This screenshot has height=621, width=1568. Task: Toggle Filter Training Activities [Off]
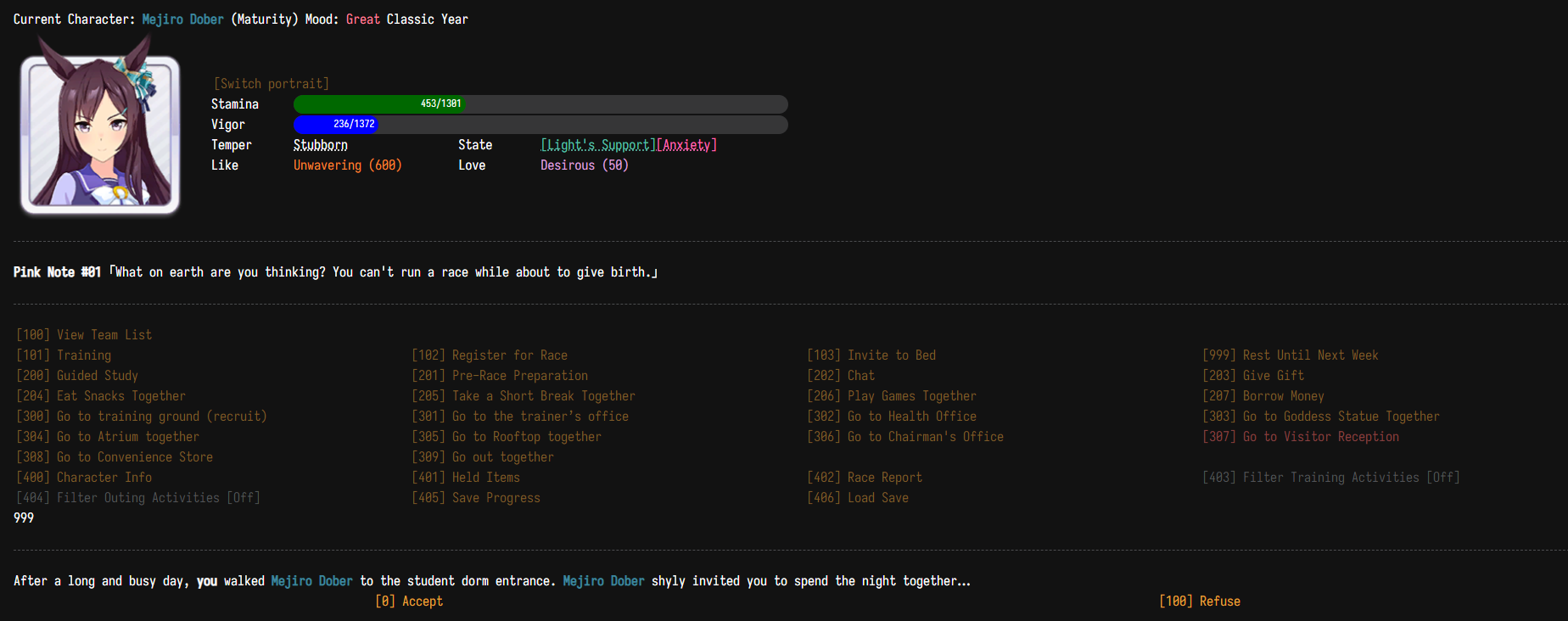[1331, 478]
